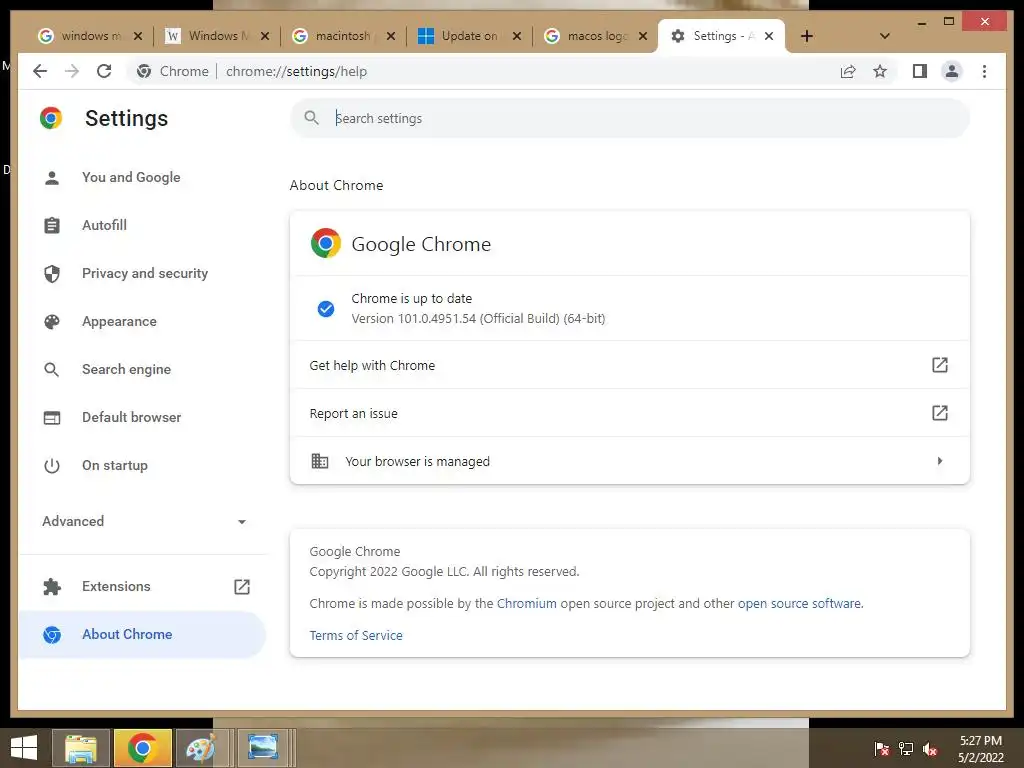Open Search engine settings
Image resolution: width=1024 pixels, height=768 pixels.
coord(127,369)
